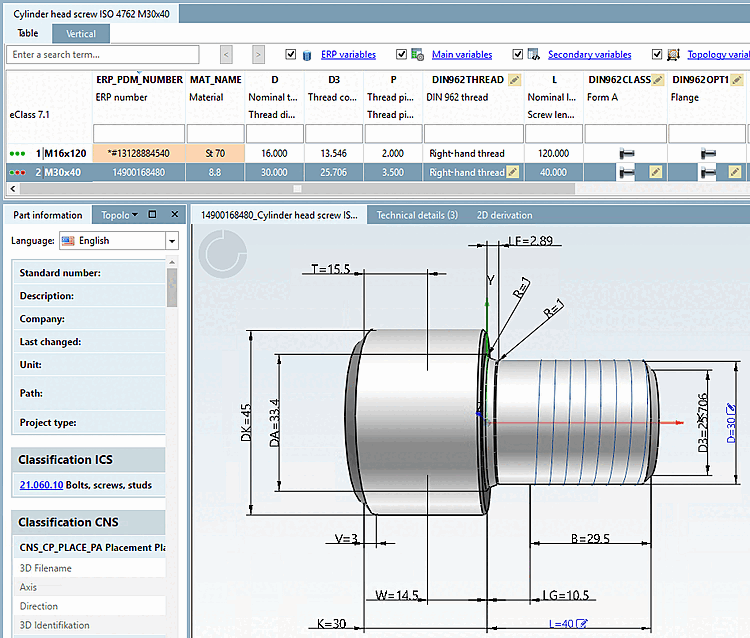Click the ERP variables database icon
Screen dimensions: 750x638
[x=308, y=54]
